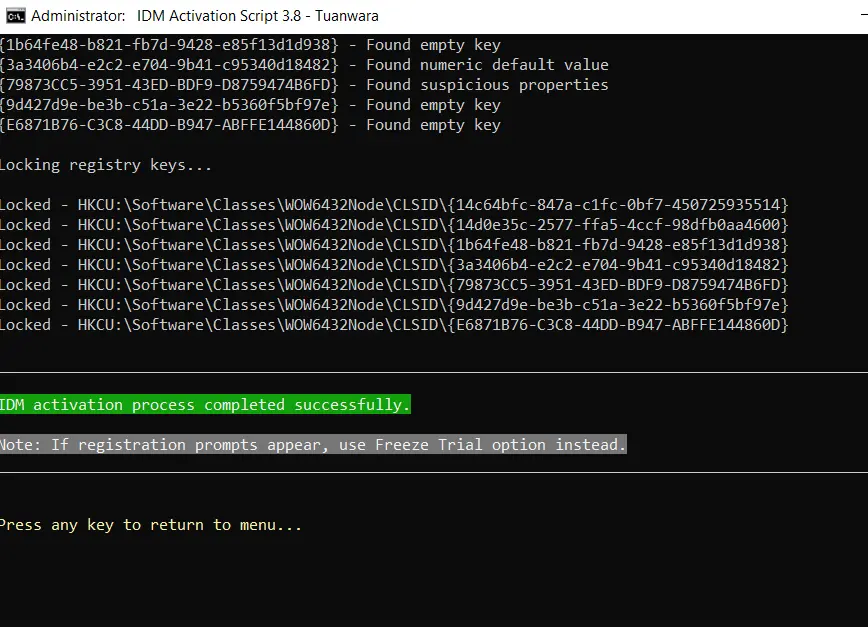Click the 'Found suspicious properties' line
This screenshot has height=627, width=868.
tap(304, 85)
